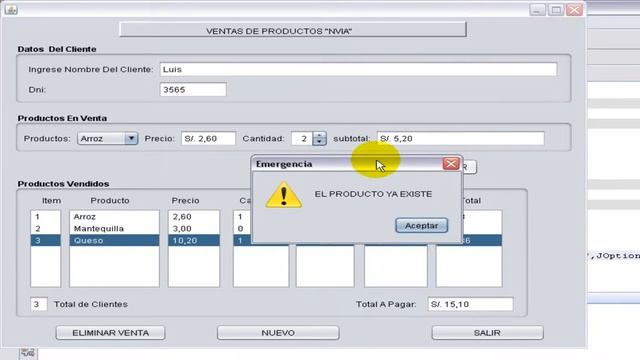Click the client name field containing Luis

click(x=358, y=69)
